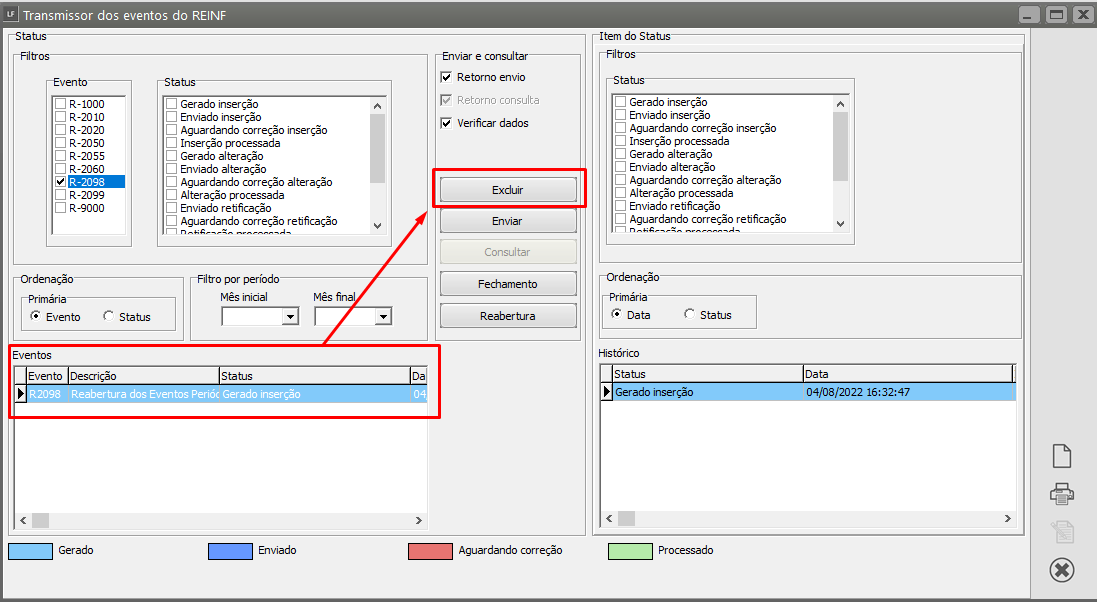Click the circled X close icon
The height and width of the screenshot is (602, 1097).
tap(1062, 570)
